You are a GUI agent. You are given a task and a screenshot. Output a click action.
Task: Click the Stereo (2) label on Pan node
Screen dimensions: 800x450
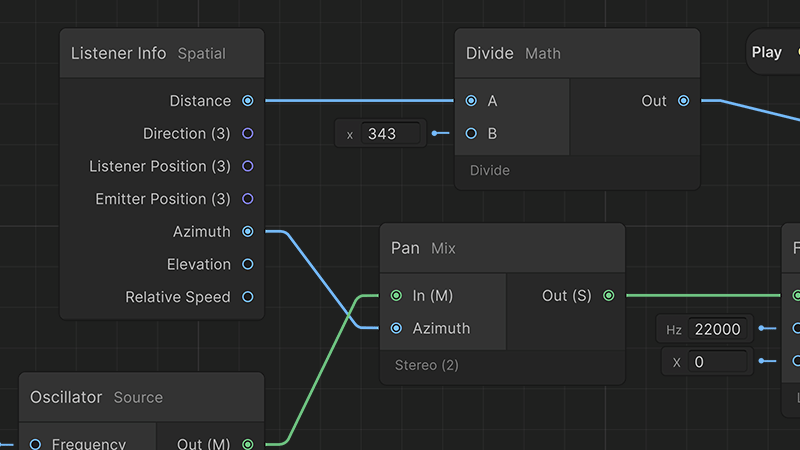[x=427, y=365]
